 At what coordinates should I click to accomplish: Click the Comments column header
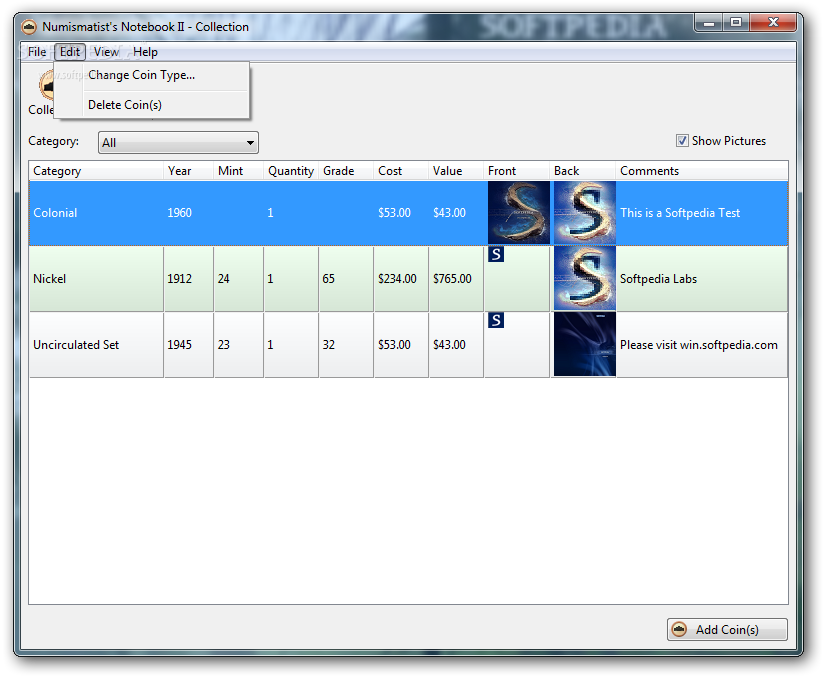point(702,171)
